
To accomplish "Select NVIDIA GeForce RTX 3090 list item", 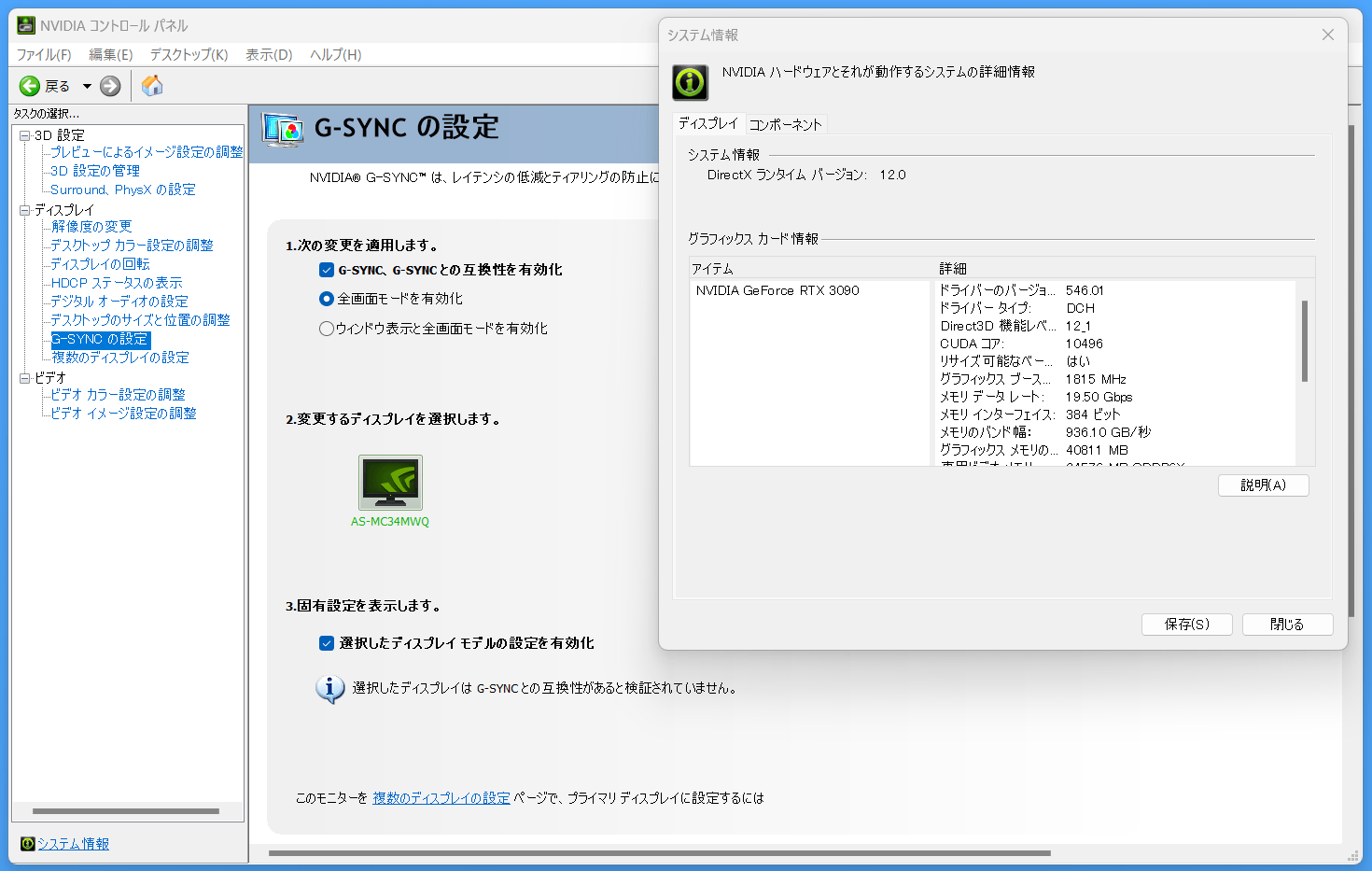I will [777, 291].
